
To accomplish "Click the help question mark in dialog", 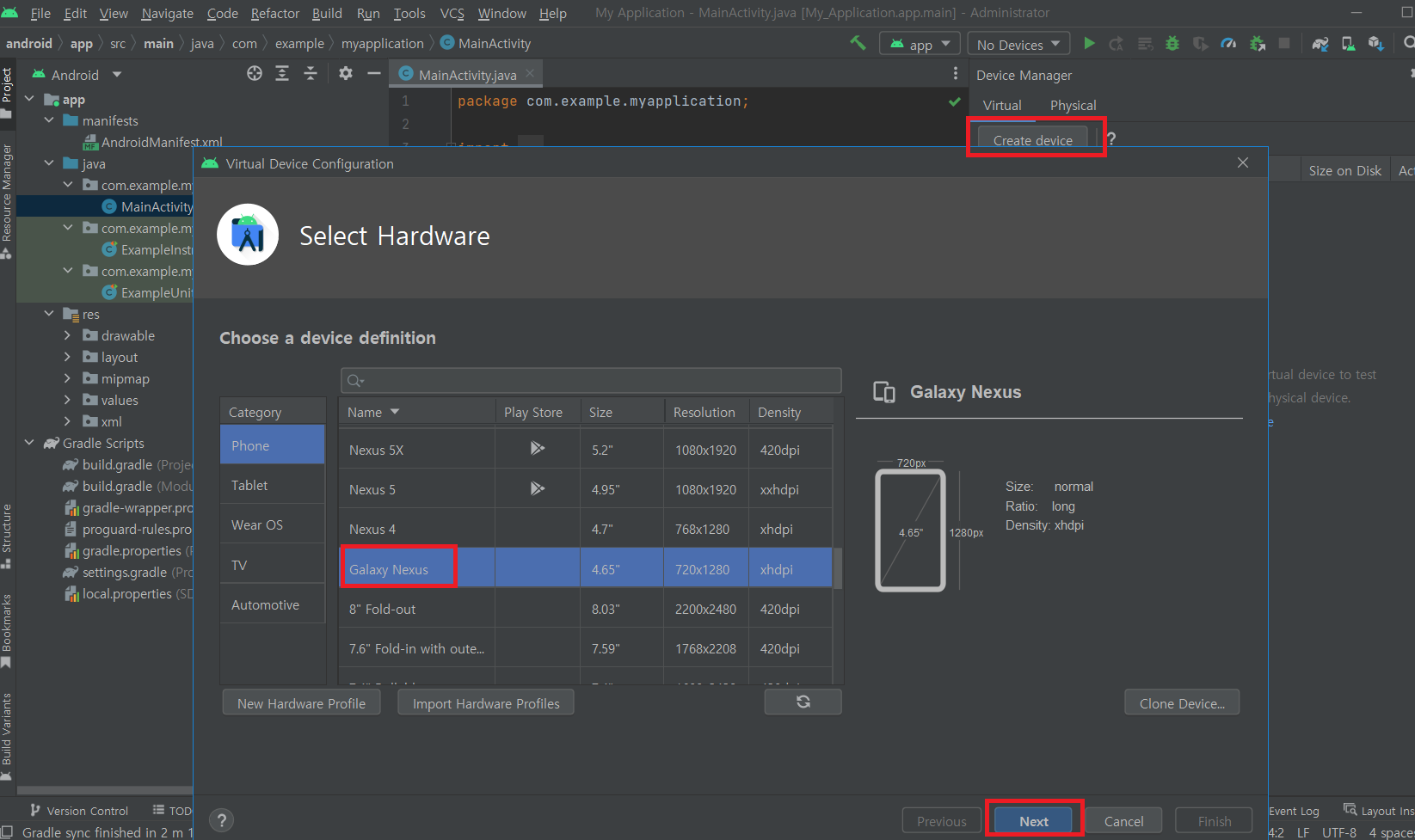I will [x=221, y=820].
